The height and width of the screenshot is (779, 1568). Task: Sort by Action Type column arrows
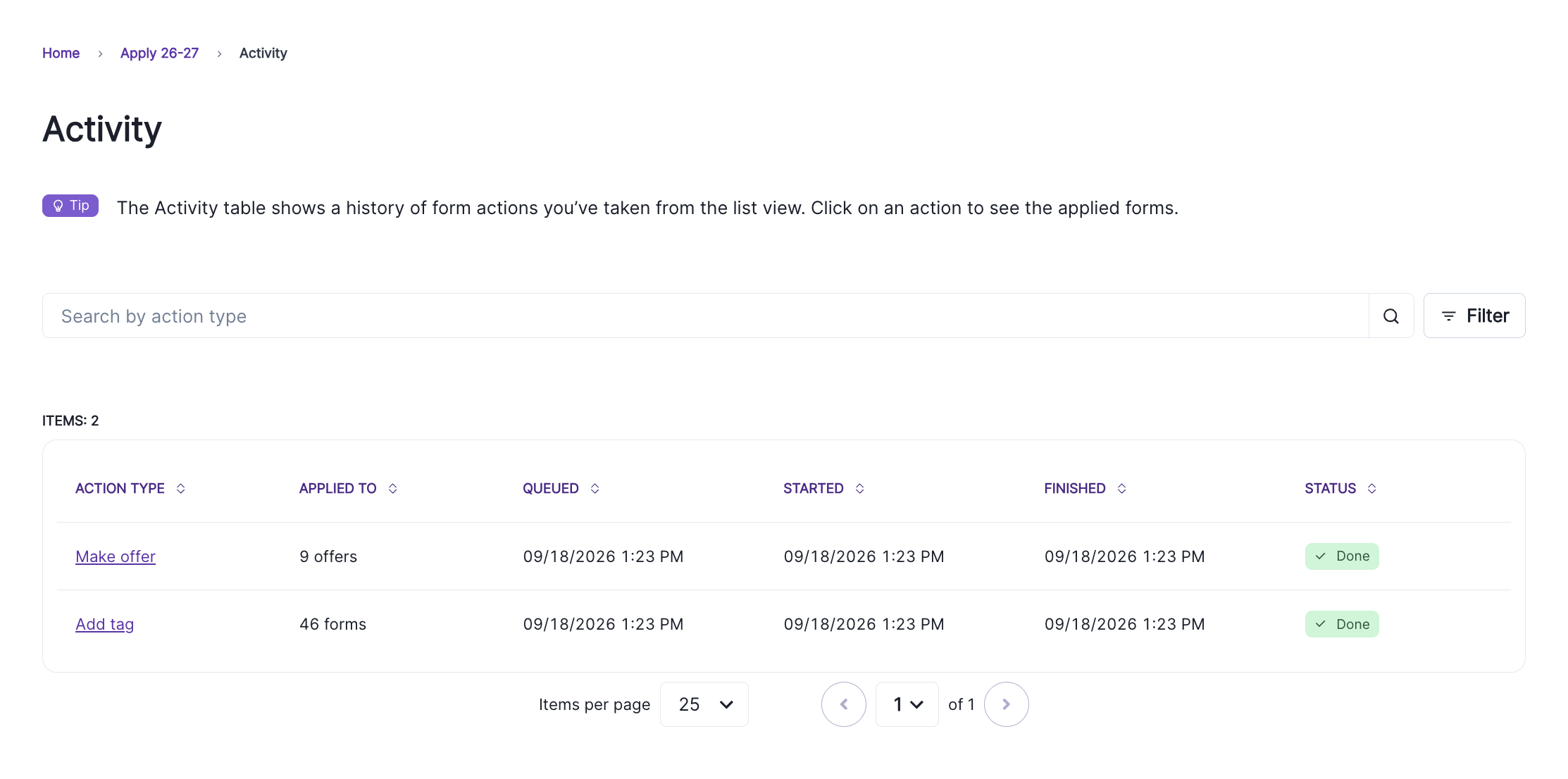181,489
